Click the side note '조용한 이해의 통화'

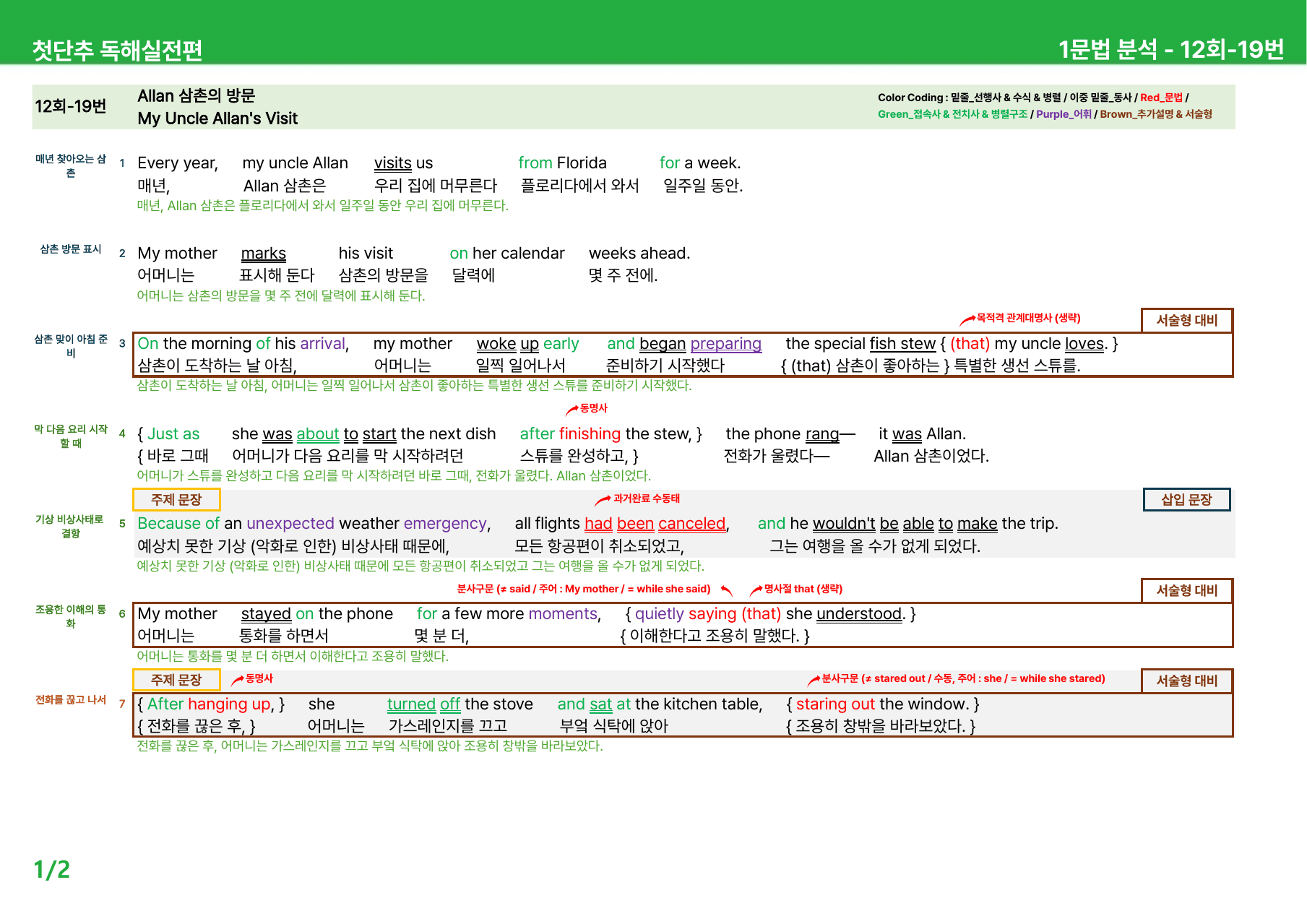coord(71,616)
